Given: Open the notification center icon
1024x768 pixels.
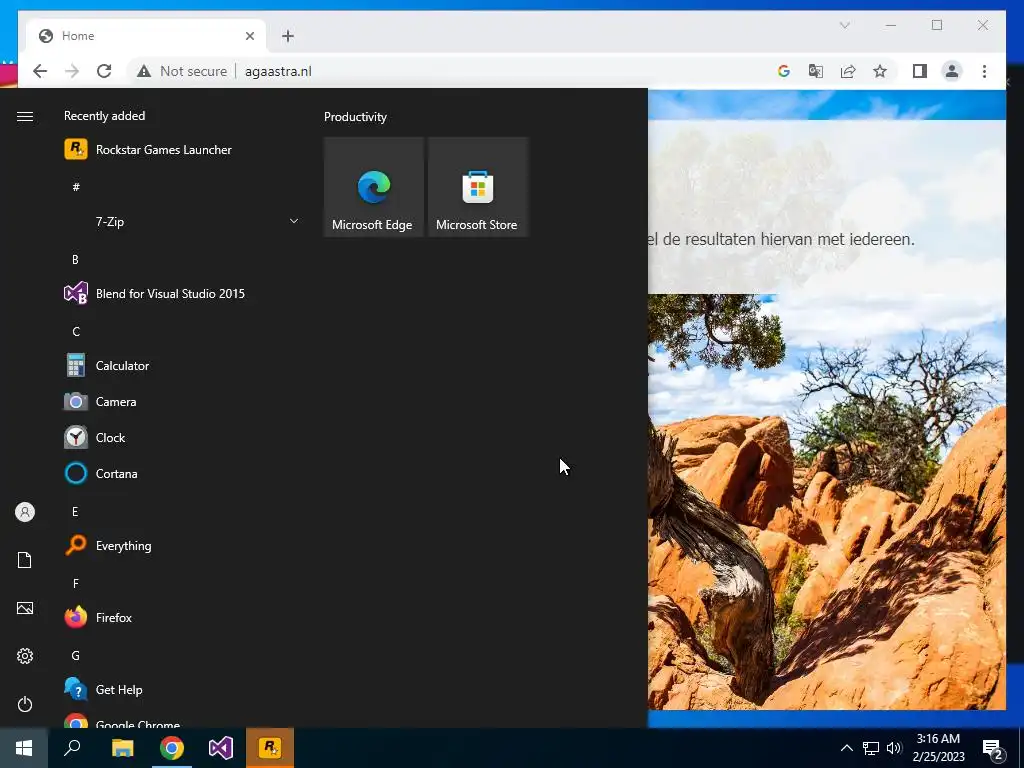Looking at the screenshot, I should pos(993,748).
